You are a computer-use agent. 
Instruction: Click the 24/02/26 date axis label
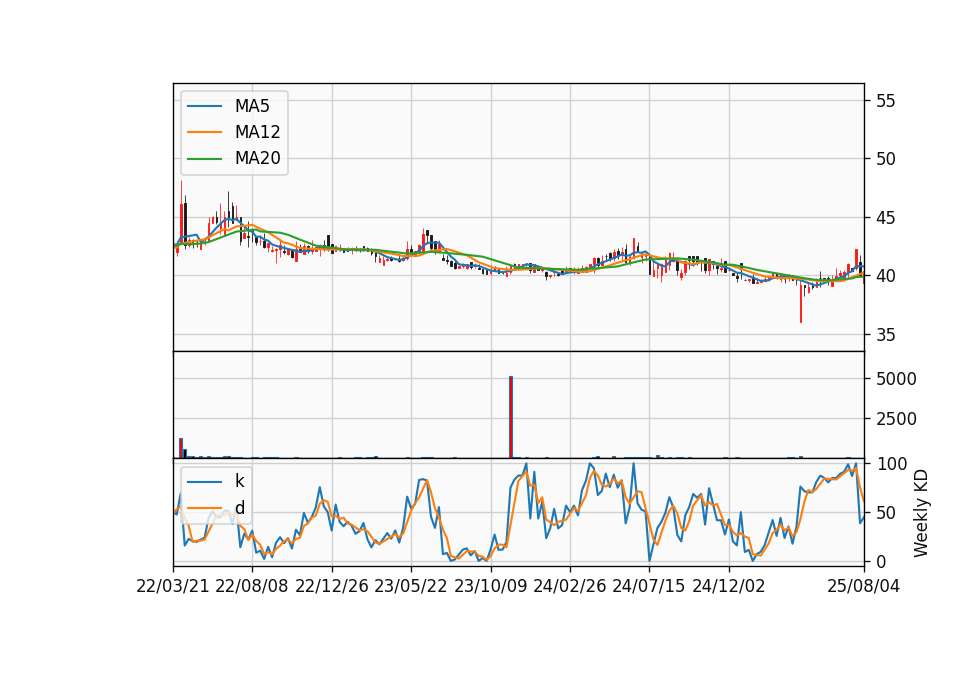(x=570, y=586)
